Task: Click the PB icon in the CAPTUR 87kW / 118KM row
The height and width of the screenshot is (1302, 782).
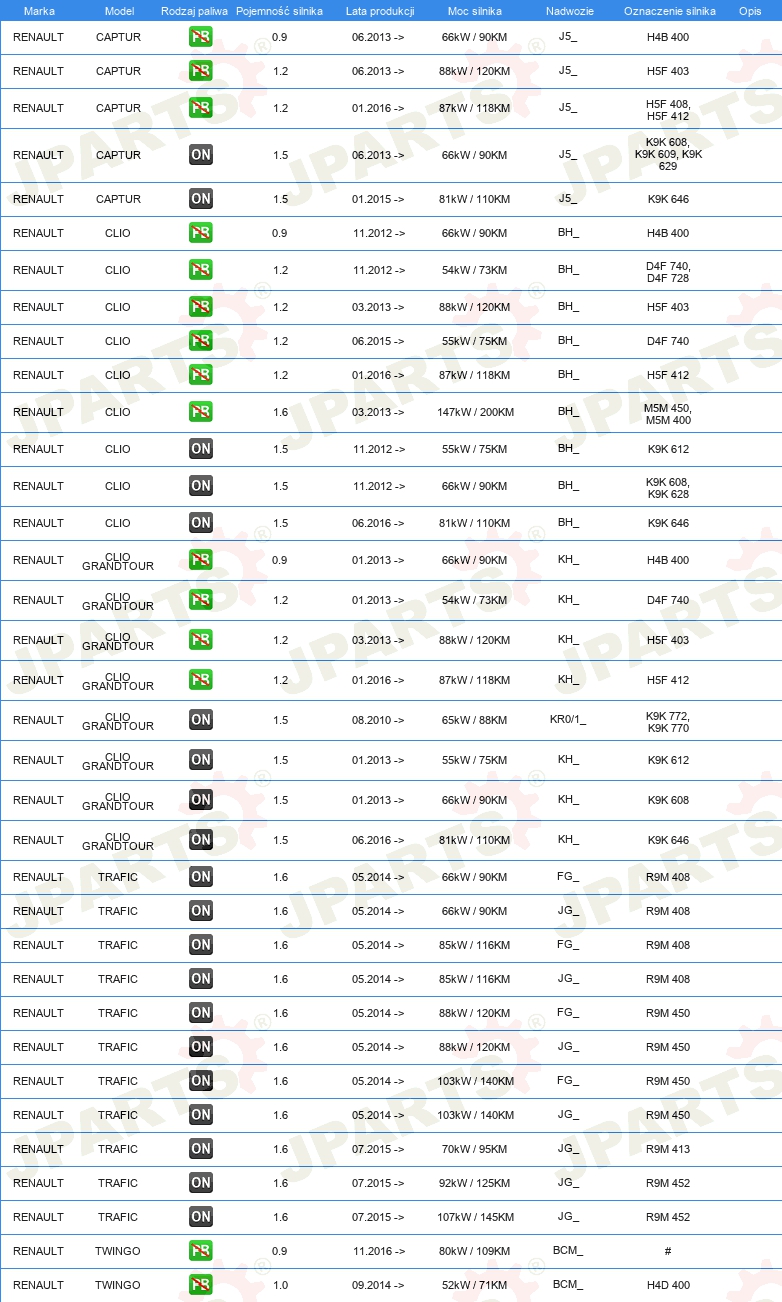Action: click(201, 108)
